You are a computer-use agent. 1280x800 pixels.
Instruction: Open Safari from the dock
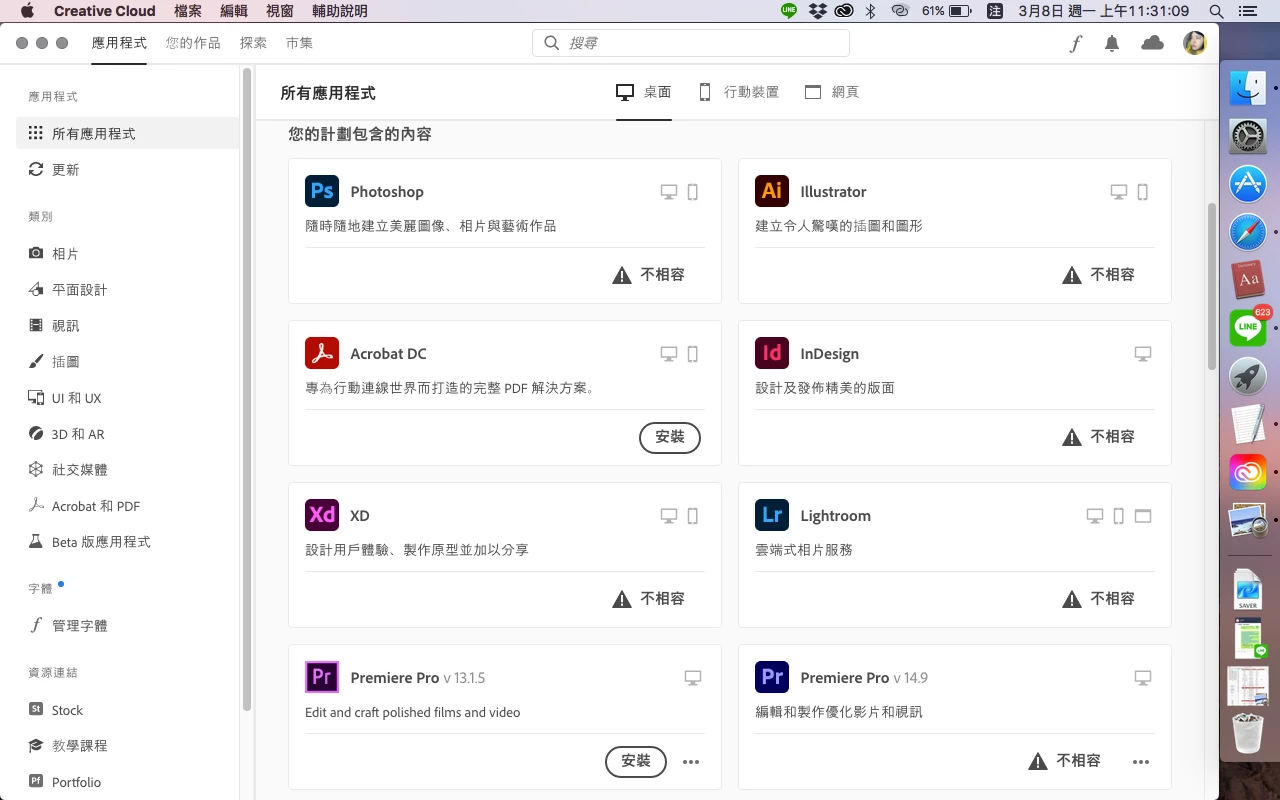[x=1248, y=232]
